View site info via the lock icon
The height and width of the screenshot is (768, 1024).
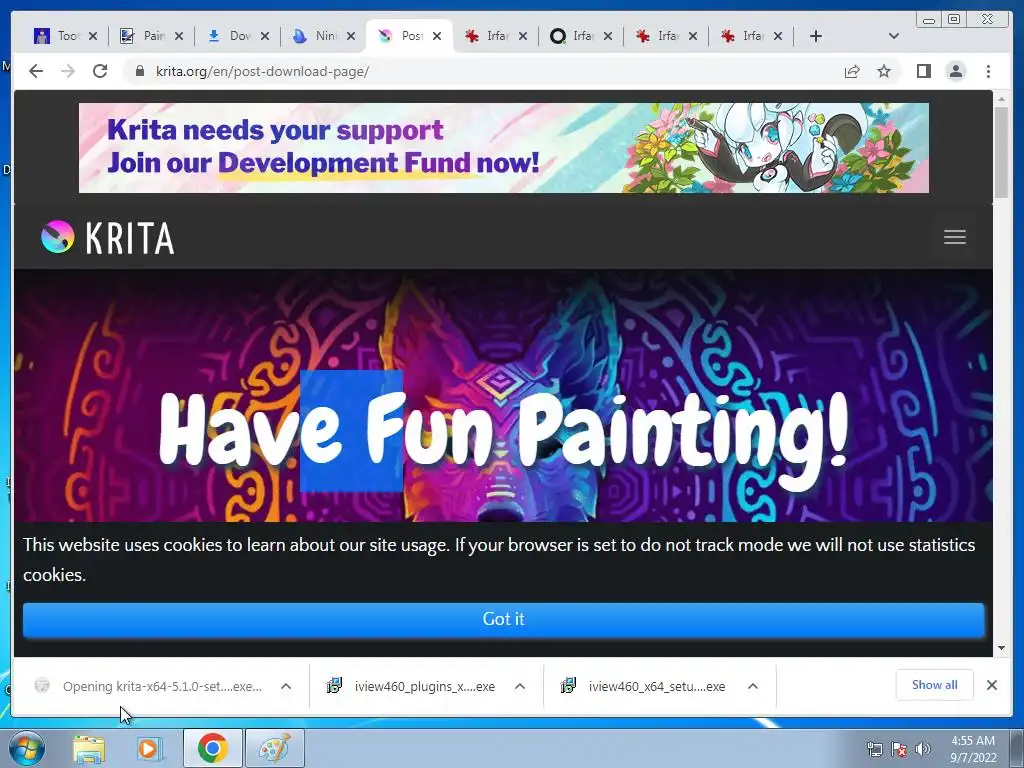pyautogui.click(x=139, y=71)
